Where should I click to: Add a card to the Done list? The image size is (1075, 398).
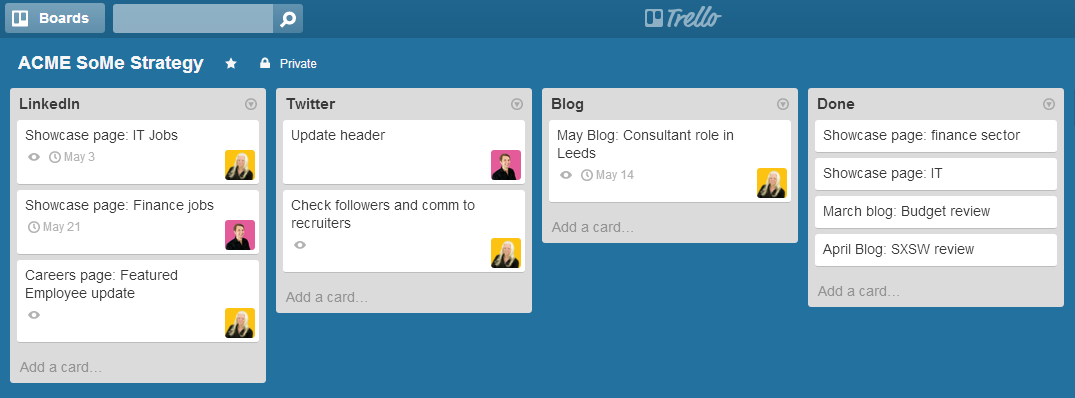point(859,291)
